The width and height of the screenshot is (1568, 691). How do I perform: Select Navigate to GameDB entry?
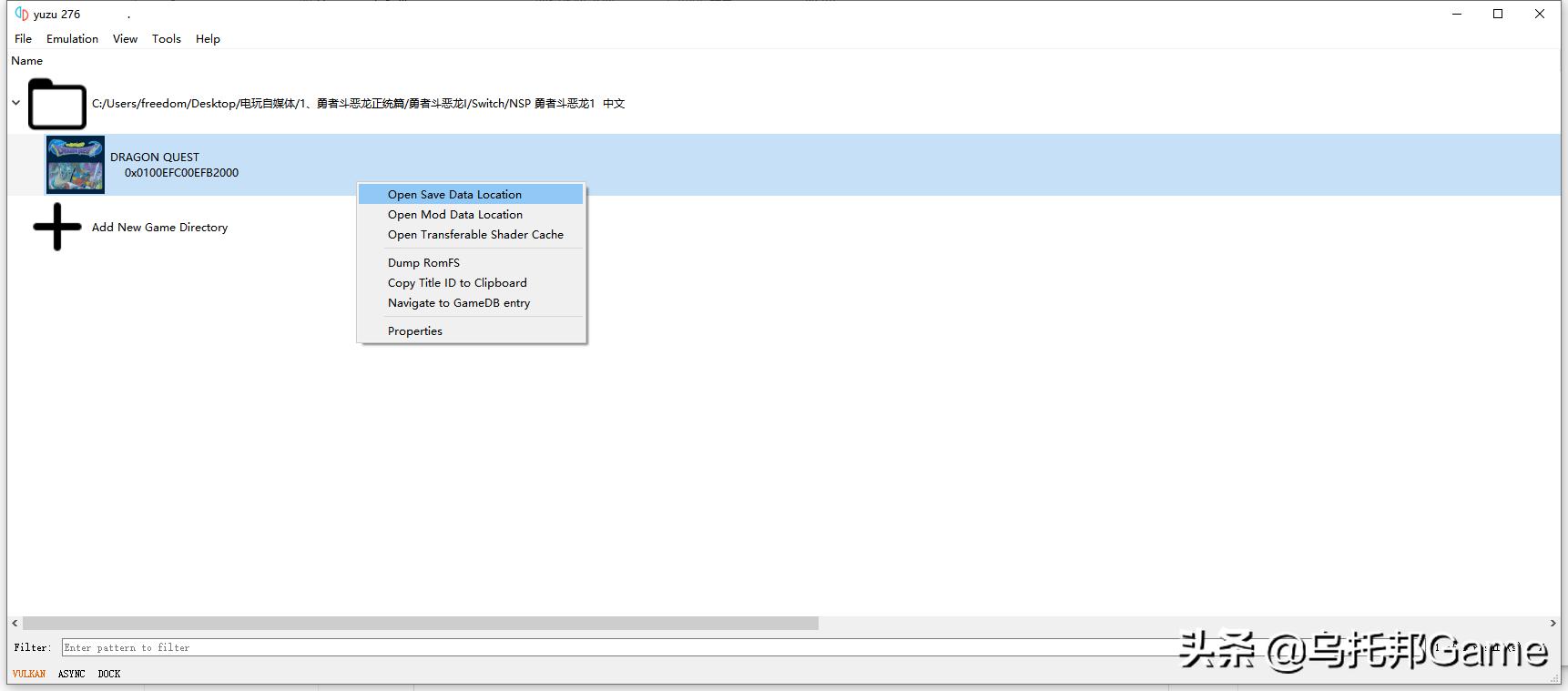tap(471, 303)
